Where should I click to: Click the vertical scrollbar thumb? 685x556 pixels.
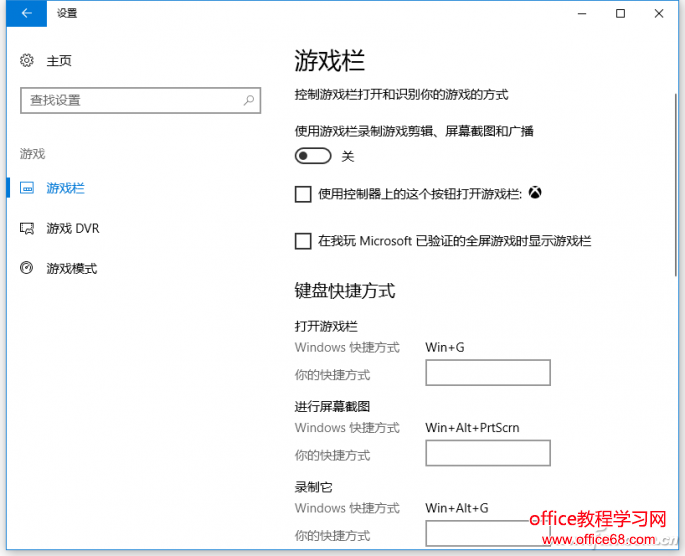pos(676,185)
